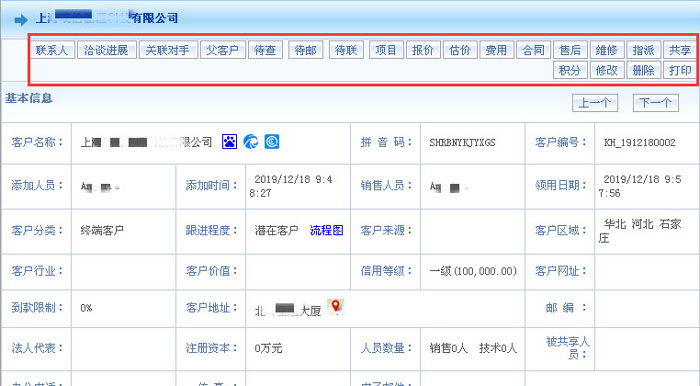
Task: Open the map pin beside customer address
Action: click(x=335, y=307)
